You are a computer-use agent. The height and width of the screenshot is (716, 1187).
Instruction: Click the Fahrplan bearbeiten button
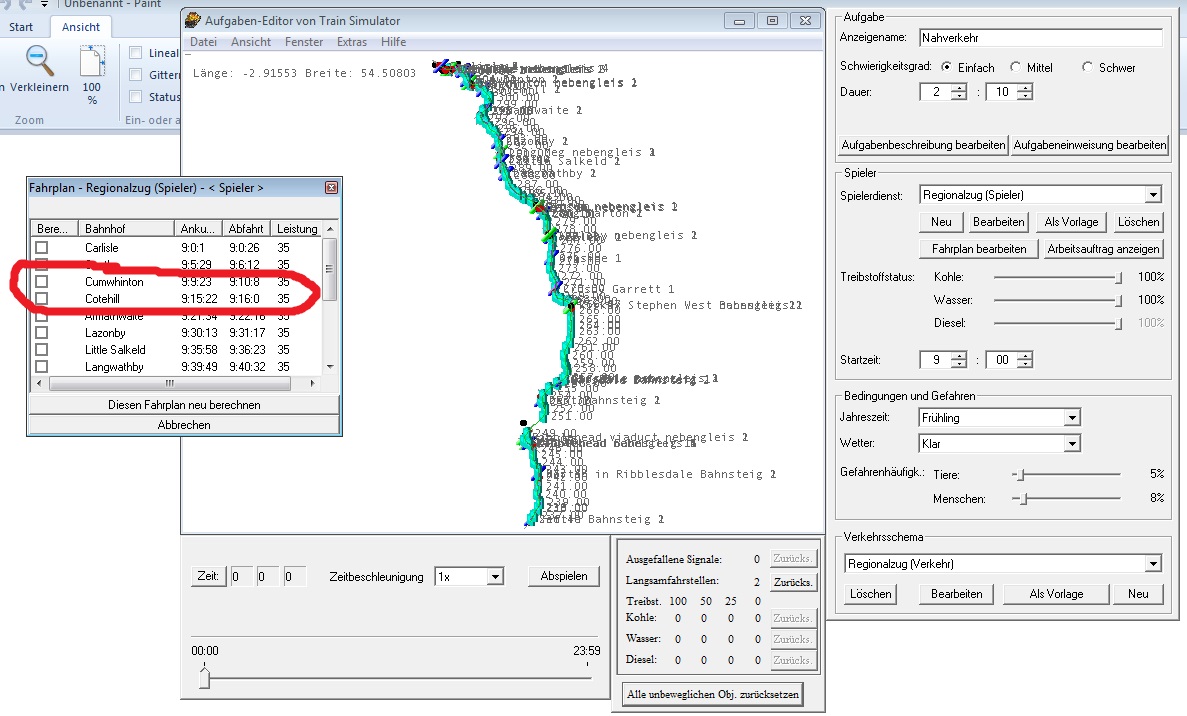pos(978,248)
